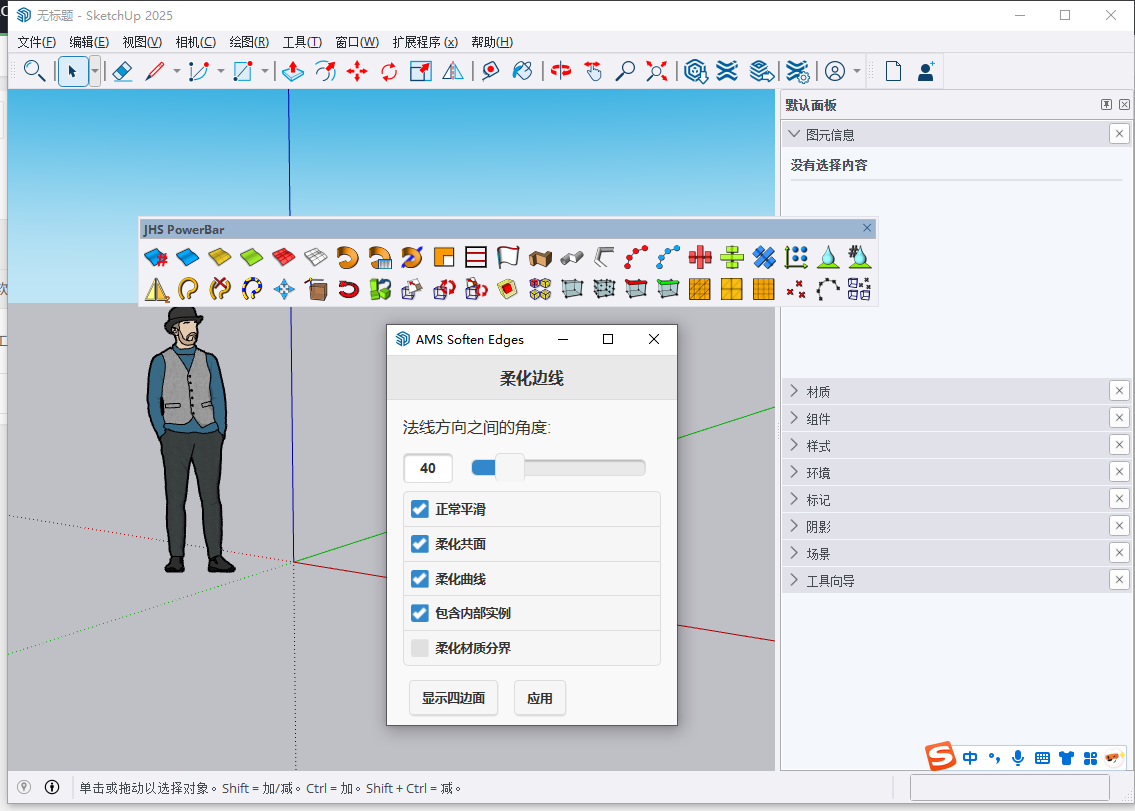Close the 材质 panel with its X

(1119, 391)
